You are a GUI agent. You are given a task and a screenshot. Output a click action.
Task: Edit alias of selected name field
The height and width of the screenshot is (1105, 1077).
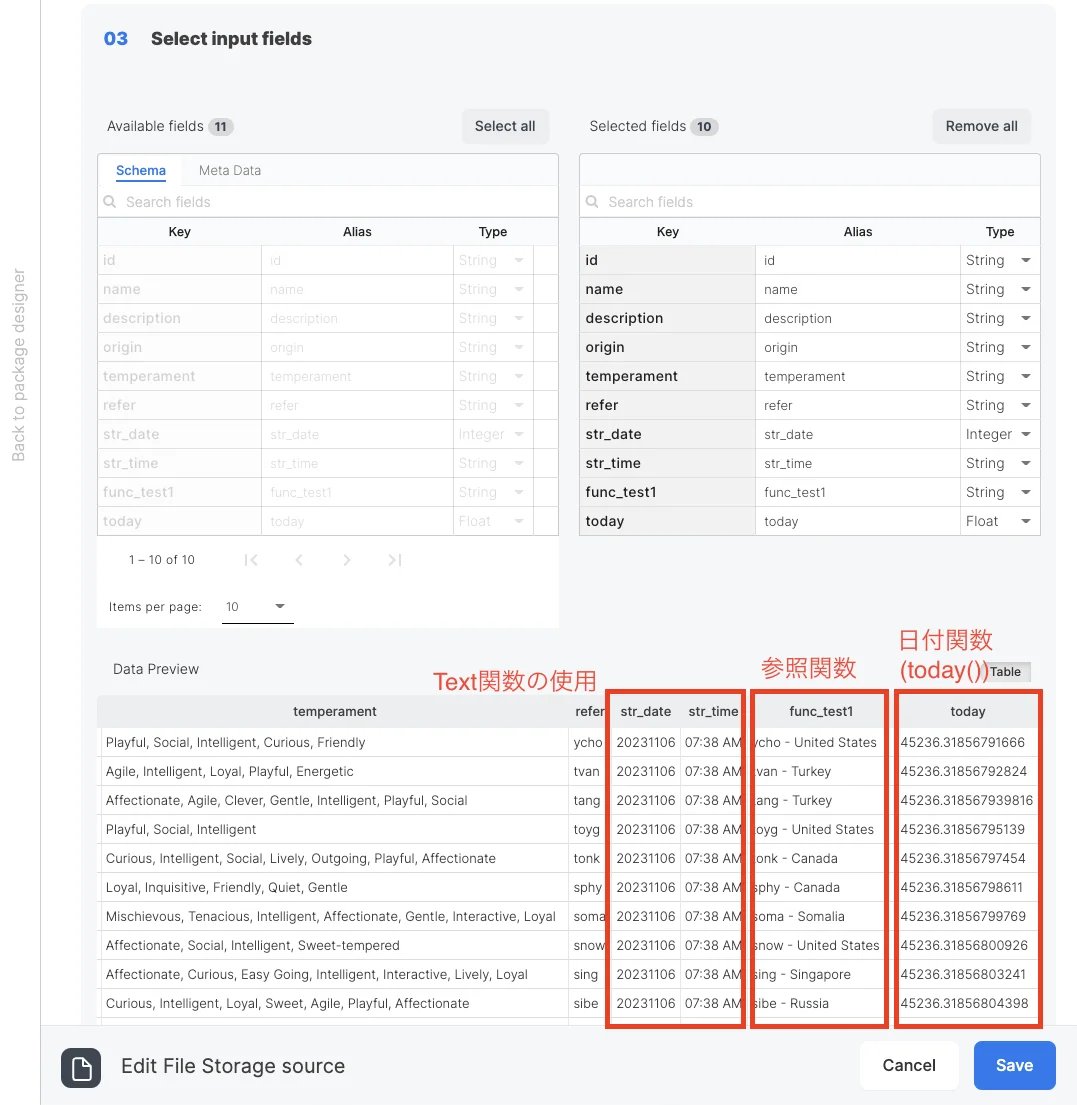pos(857,290)
